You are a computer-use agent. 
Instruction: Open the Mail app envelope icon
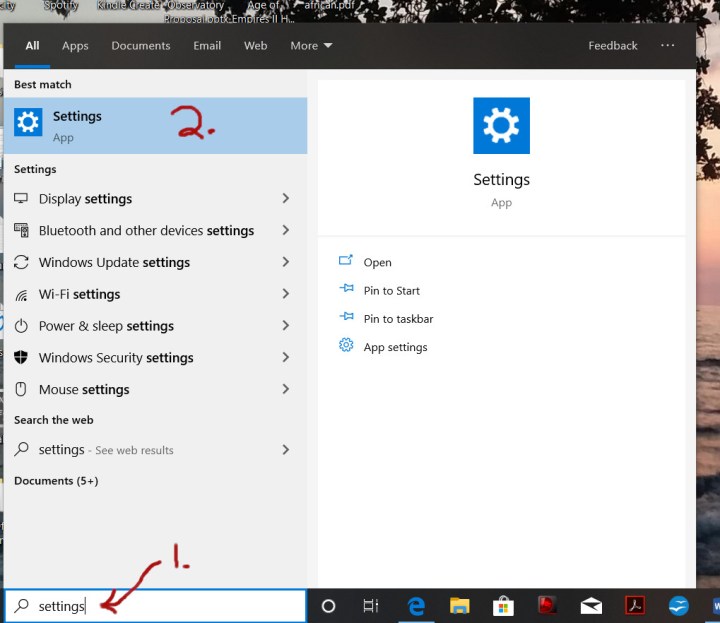(x=590, y=606)
